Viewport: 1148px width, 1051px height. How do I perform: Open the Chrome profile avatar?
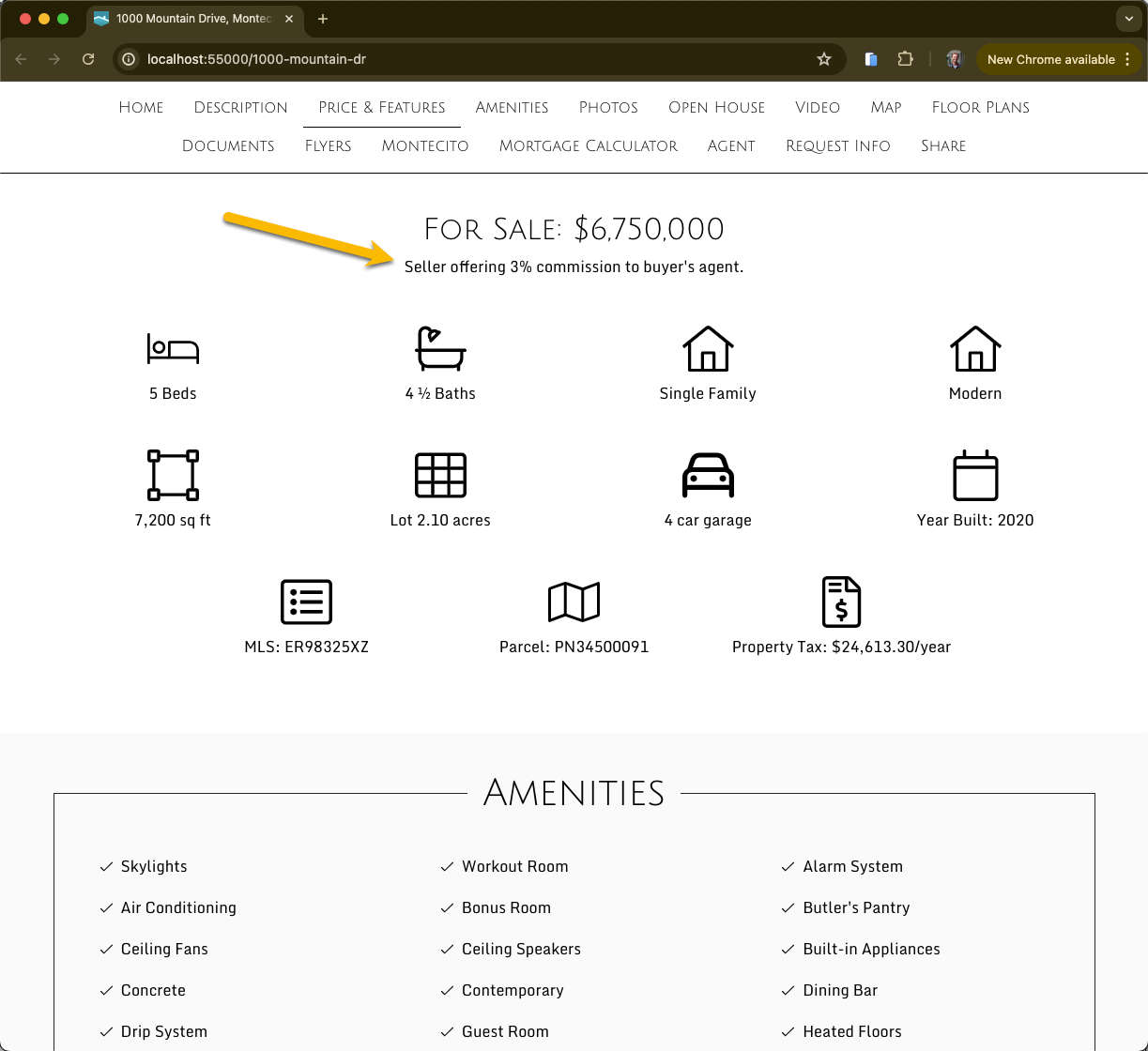[x=955, y=59]
